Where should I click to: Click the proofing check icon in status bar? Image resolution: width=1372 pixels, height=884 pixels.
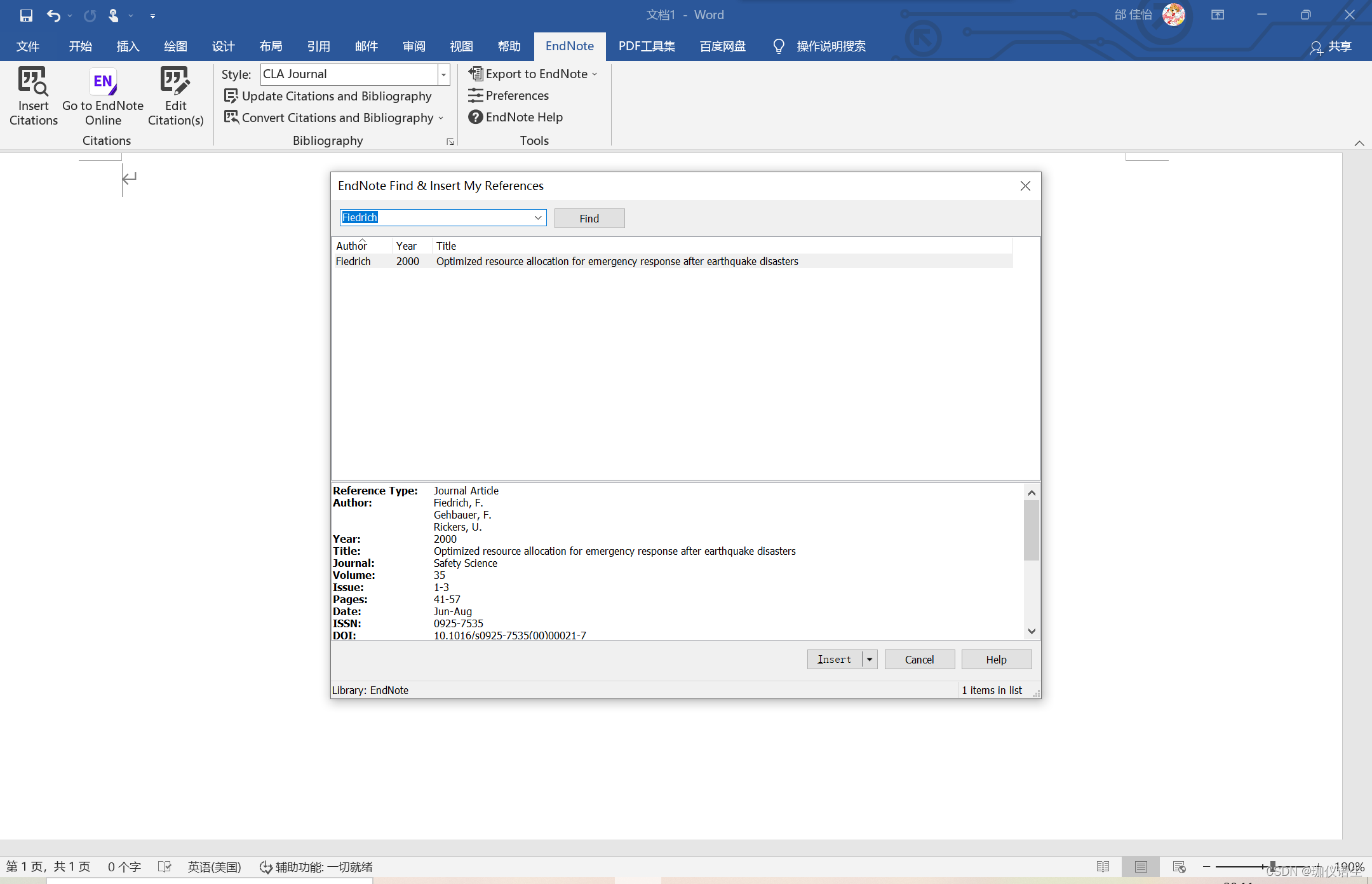click(165, 867)
